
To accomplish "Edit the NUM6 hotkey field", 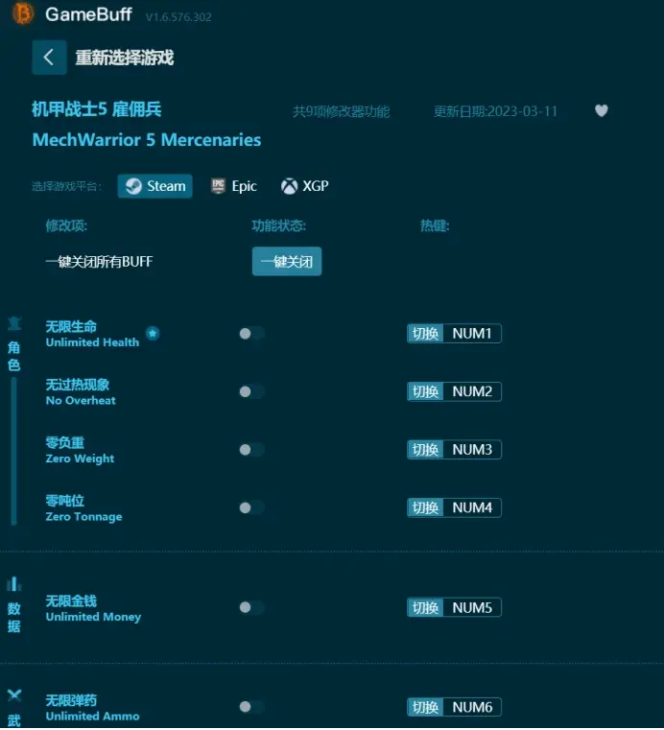I will point(472,707).
